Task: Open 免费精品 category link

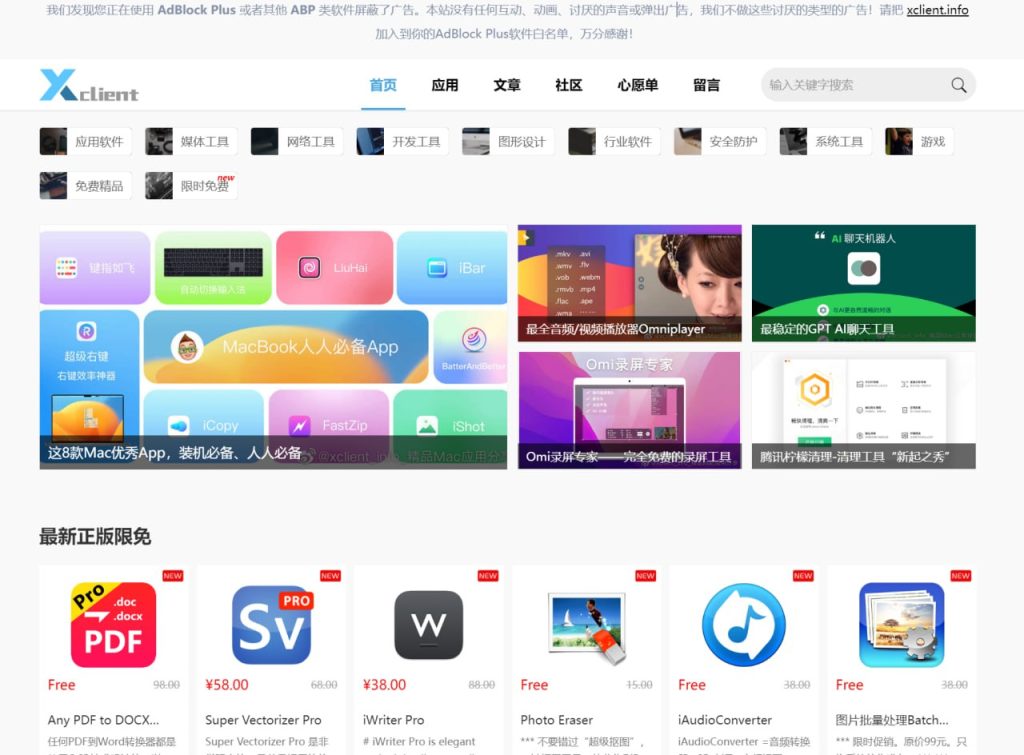Action: [99, 186]
